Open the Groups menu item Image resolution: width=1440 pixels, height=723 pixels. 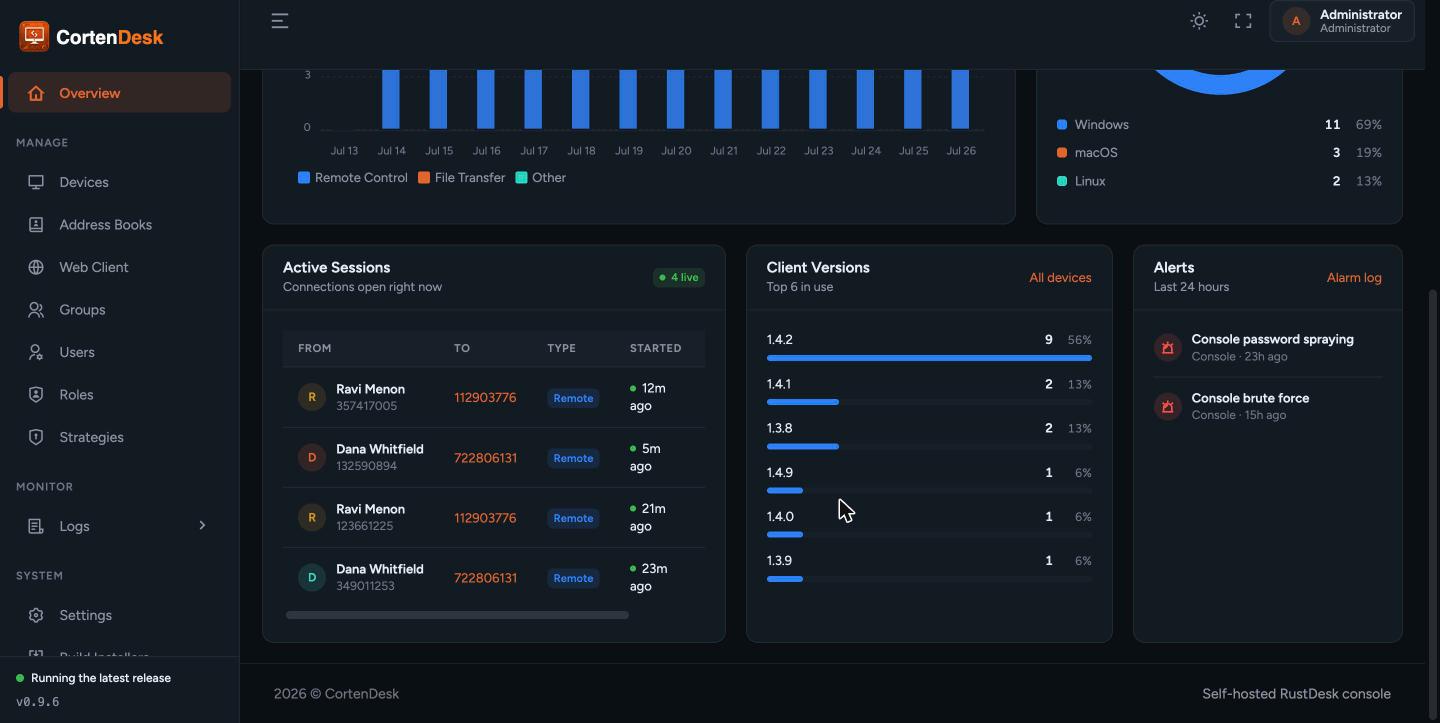pyautogui.click(x=120, y=310)
